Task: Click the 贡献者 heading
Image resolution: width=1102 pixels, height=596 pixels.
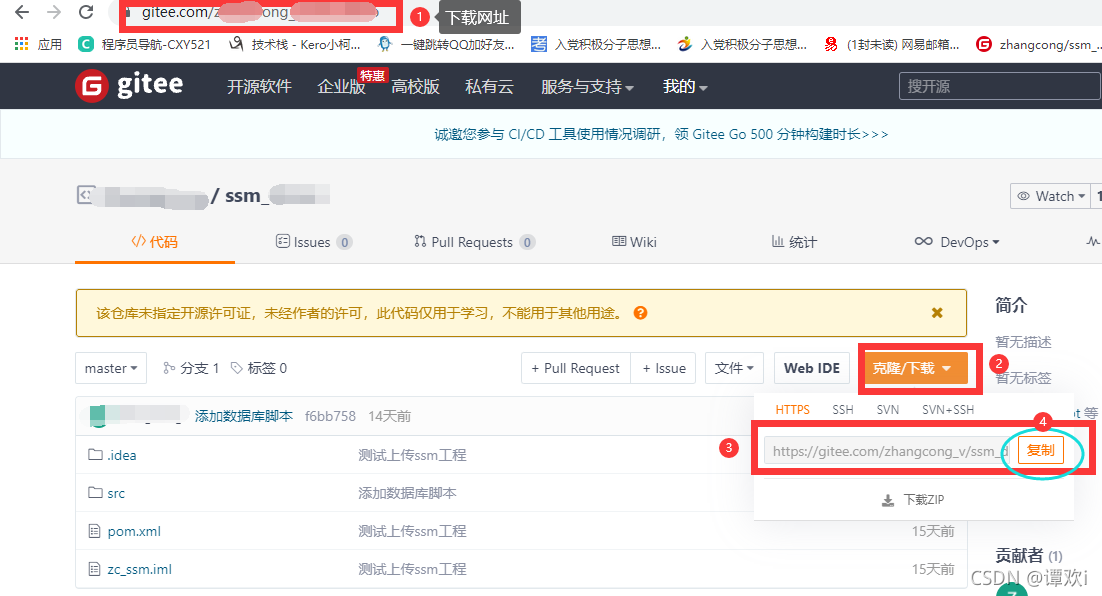Action: tap(1018, 556)
